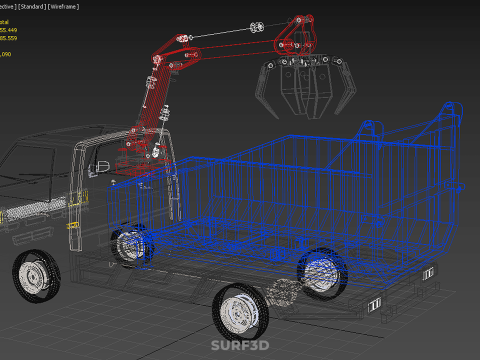Open the cut-off Perspective view label menu
The width and height of the screenshot is (480, 360).
pyautogui.click(x=8, y=7)
